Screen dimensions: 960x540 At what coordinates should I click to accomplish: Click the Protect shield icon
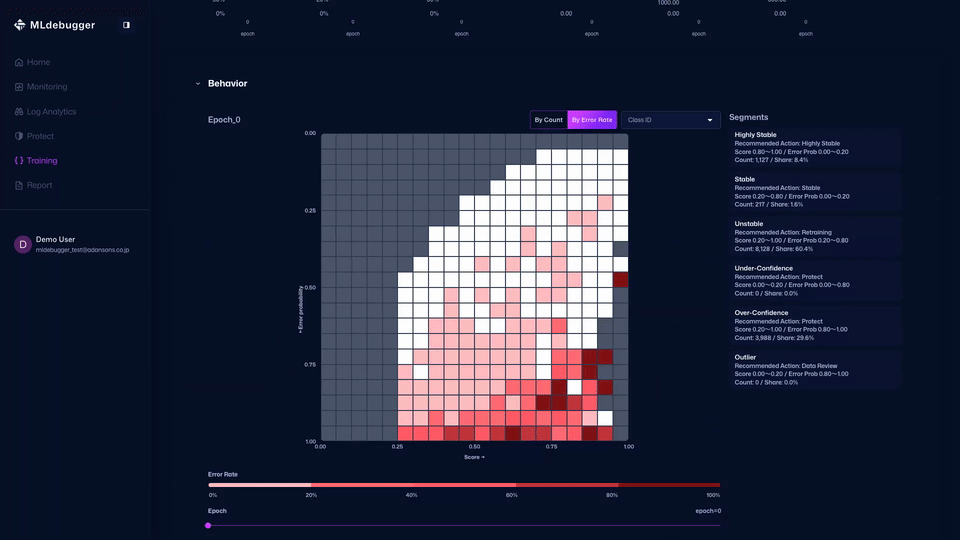click(x=19, y=136)
